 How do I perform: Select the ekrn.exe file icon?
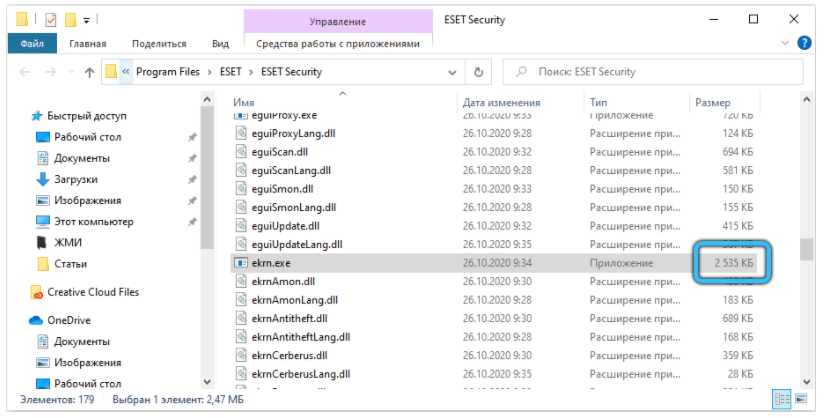(x=240, y=264)
